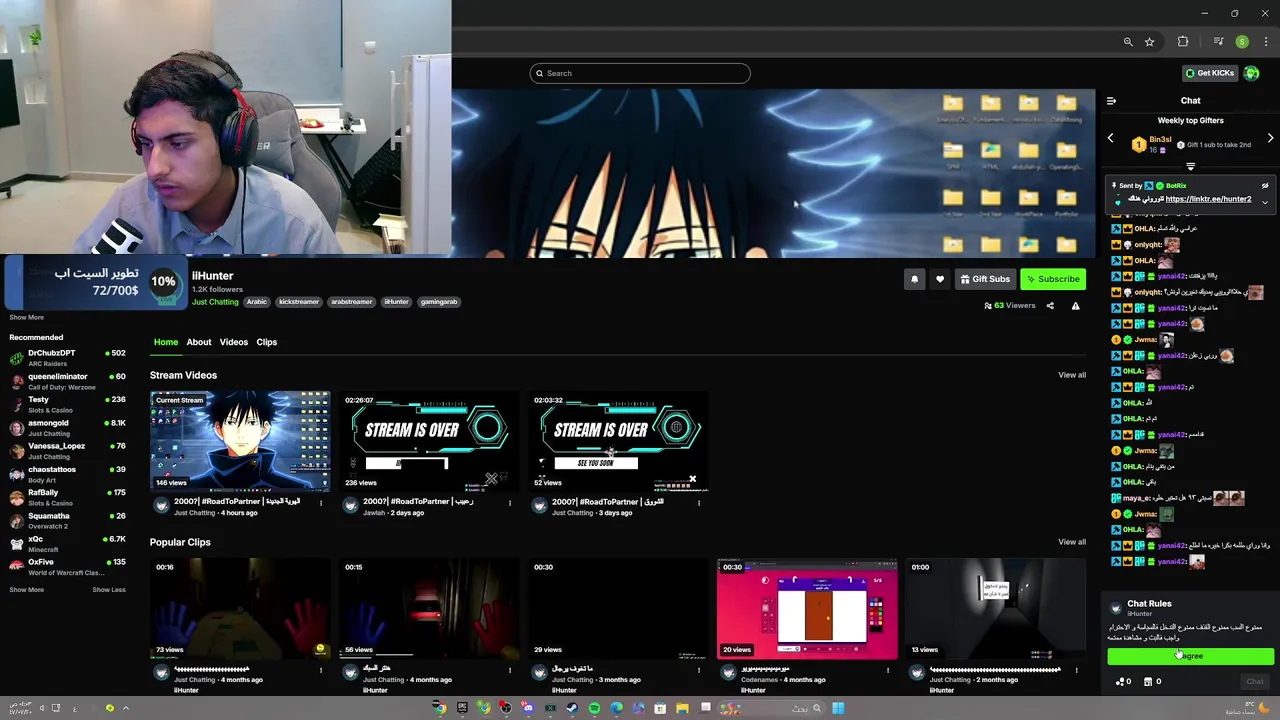Switch to the Videos tab

pos(234,342)
